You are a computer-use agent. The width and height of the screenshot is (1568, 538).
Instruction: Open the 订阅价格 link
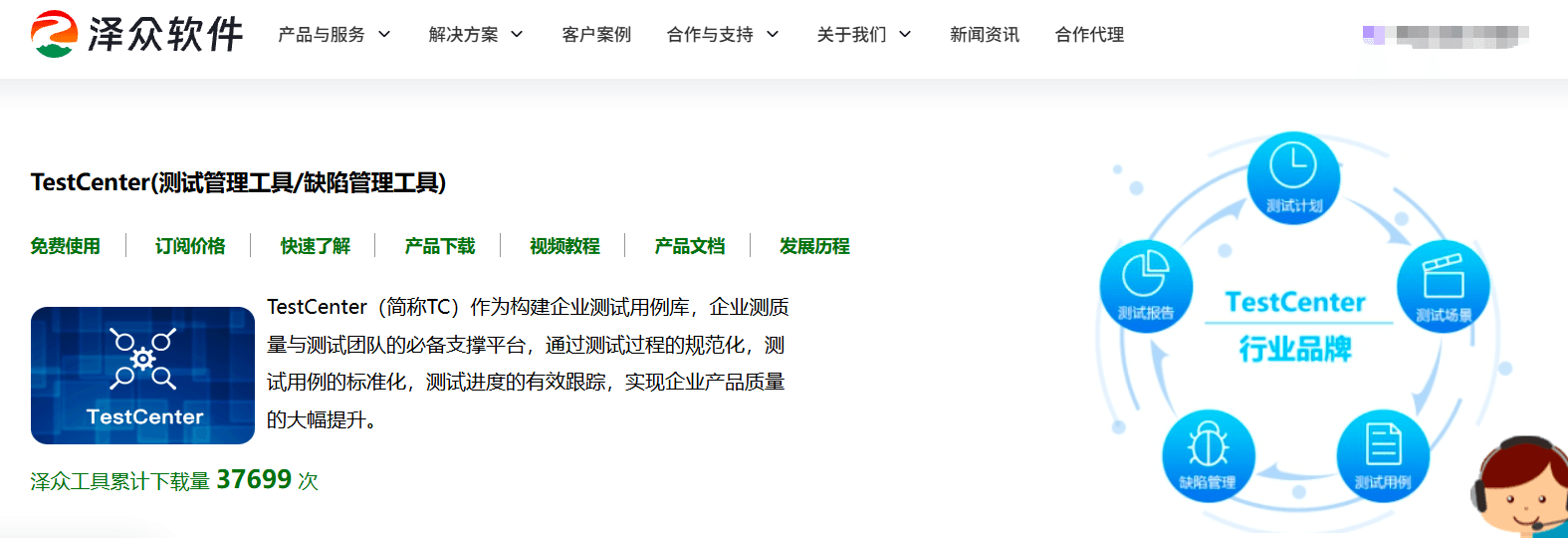click(x=190, y=246)
